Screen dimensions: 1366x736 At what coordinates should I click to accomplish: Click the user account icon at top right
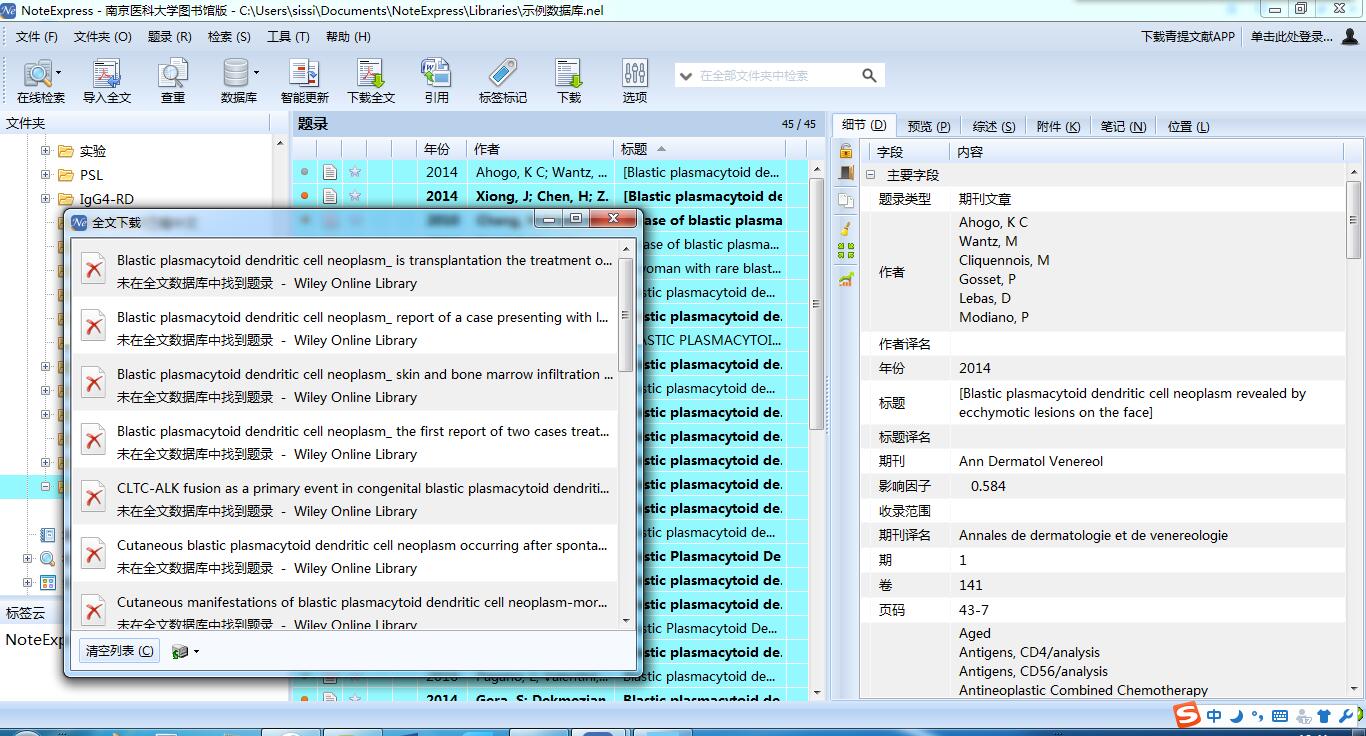pyautogui.click(x=1350, y=36)
